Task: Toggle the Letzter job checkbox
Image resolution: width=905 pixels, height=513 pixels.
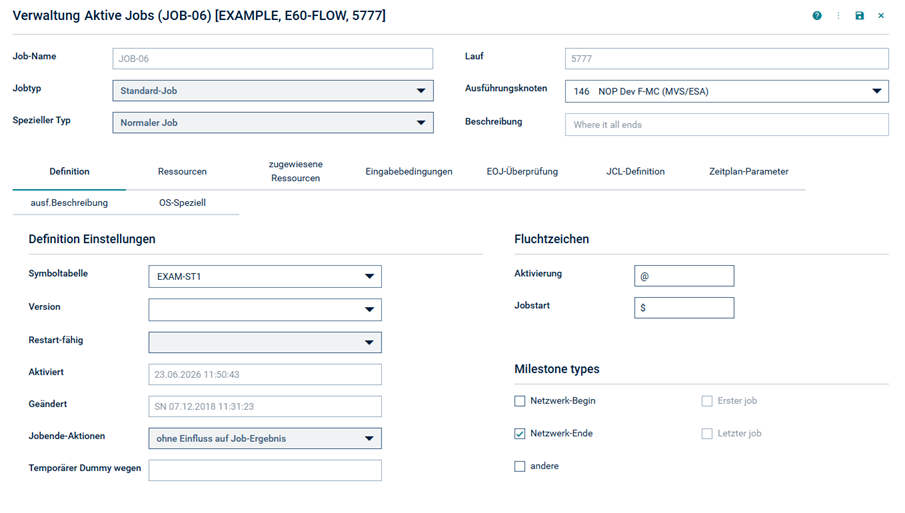Action: (x=706, y=433)
